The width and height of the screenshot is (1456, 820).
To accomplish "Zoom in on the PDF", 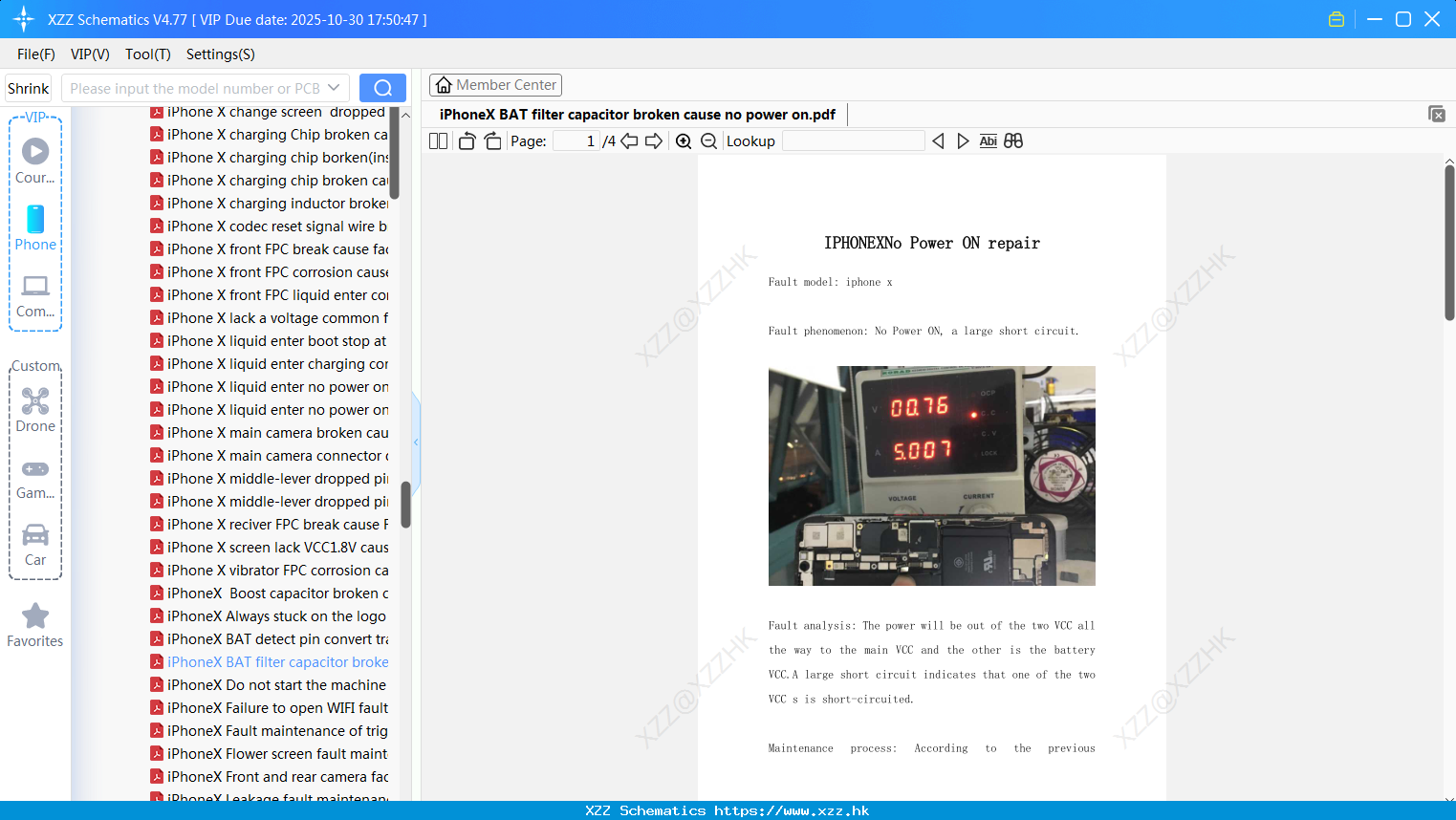I will point(684,141).
